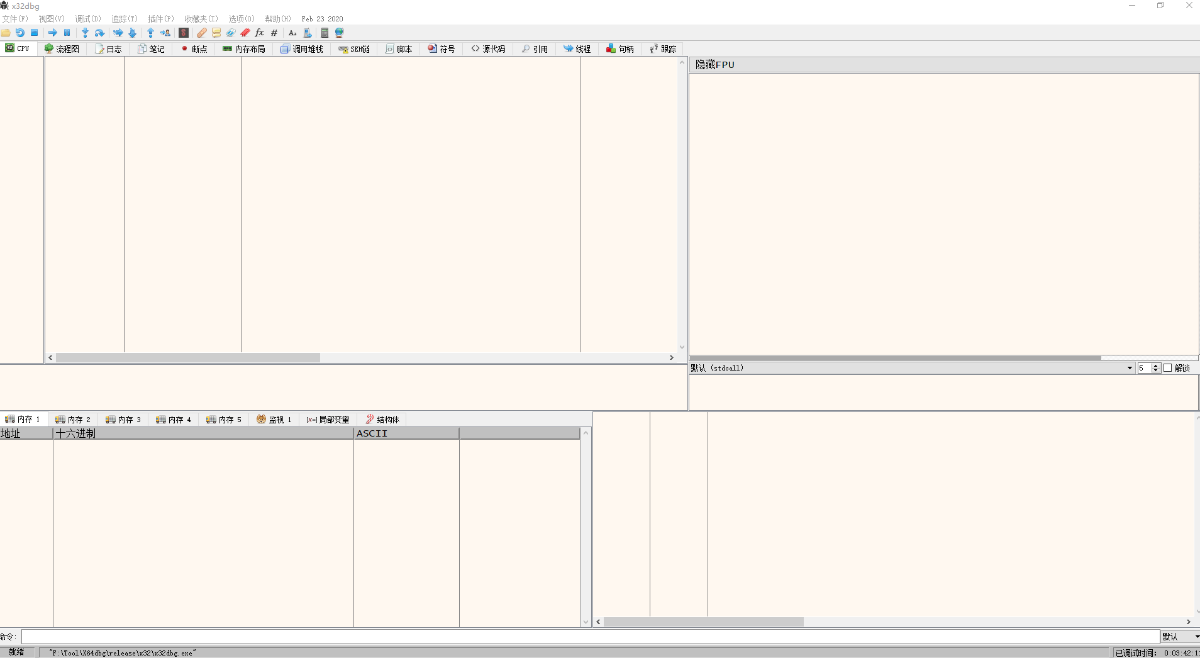
Task: Click the Step Over toolbar icon
Action: point(99,33)
